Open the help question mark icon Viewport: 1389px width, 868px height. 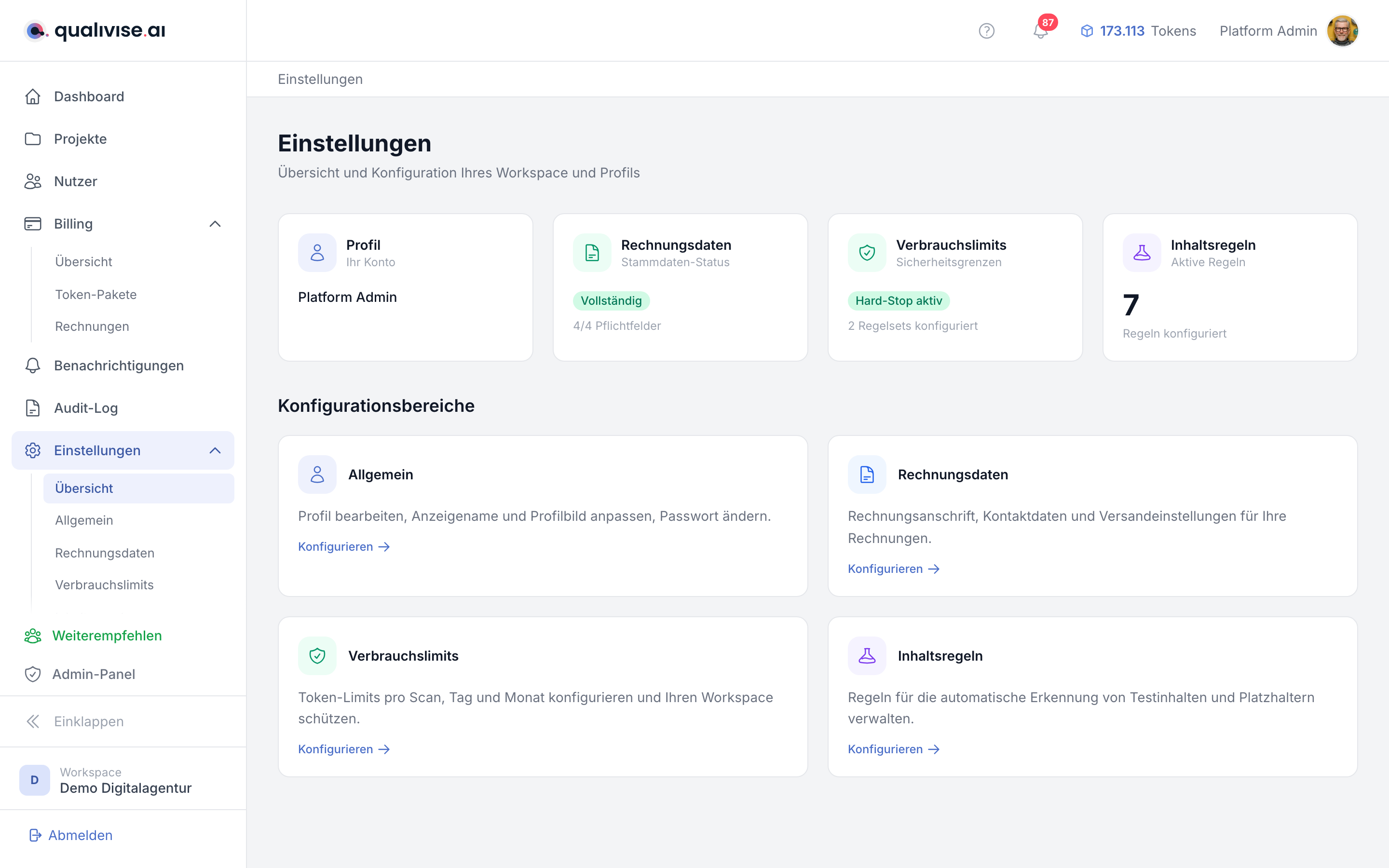(x=986, y=31)
